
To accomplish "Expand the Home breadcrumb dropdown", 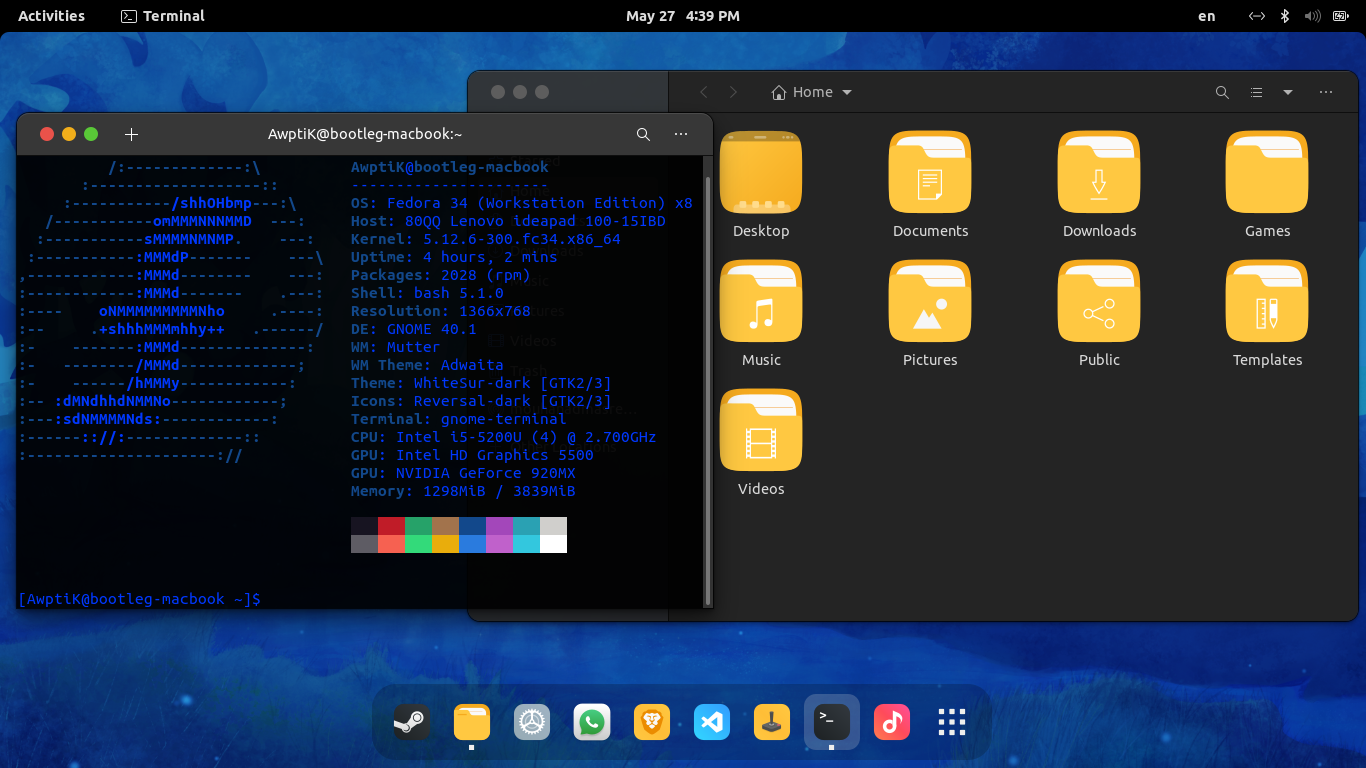I will 846,92.
